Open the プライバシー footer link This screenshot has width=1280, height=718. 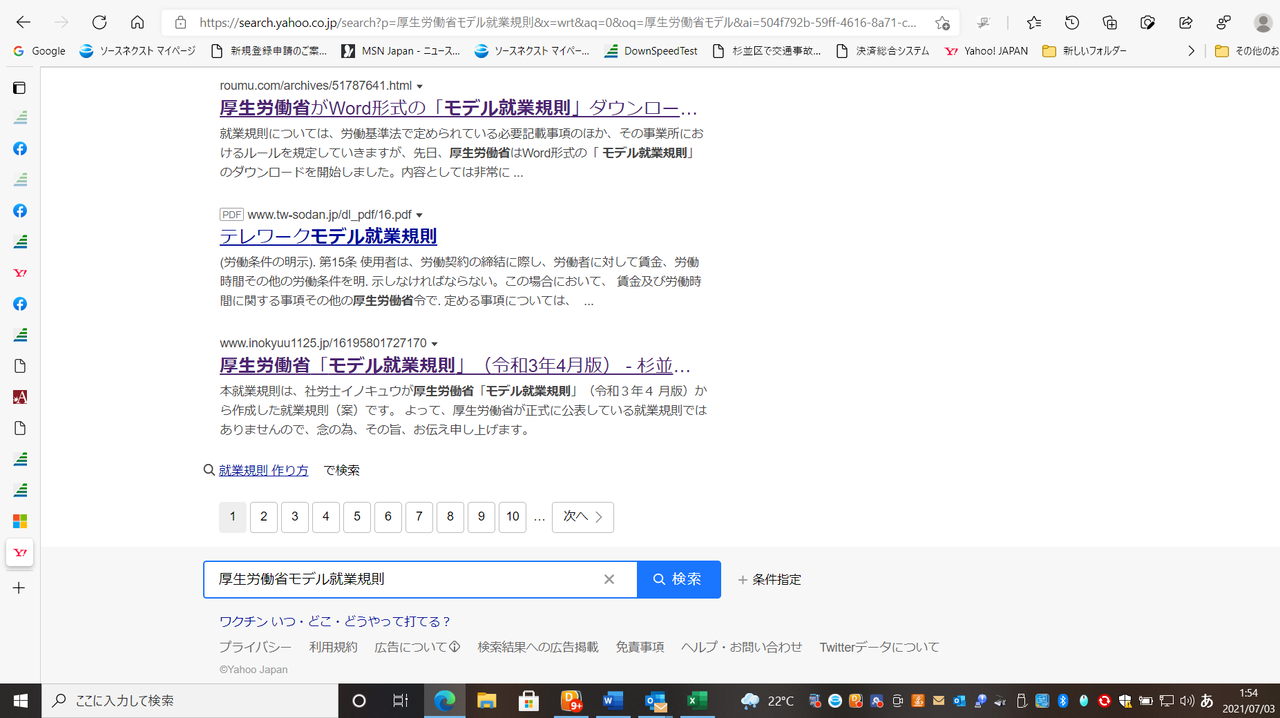pos(255,647)
